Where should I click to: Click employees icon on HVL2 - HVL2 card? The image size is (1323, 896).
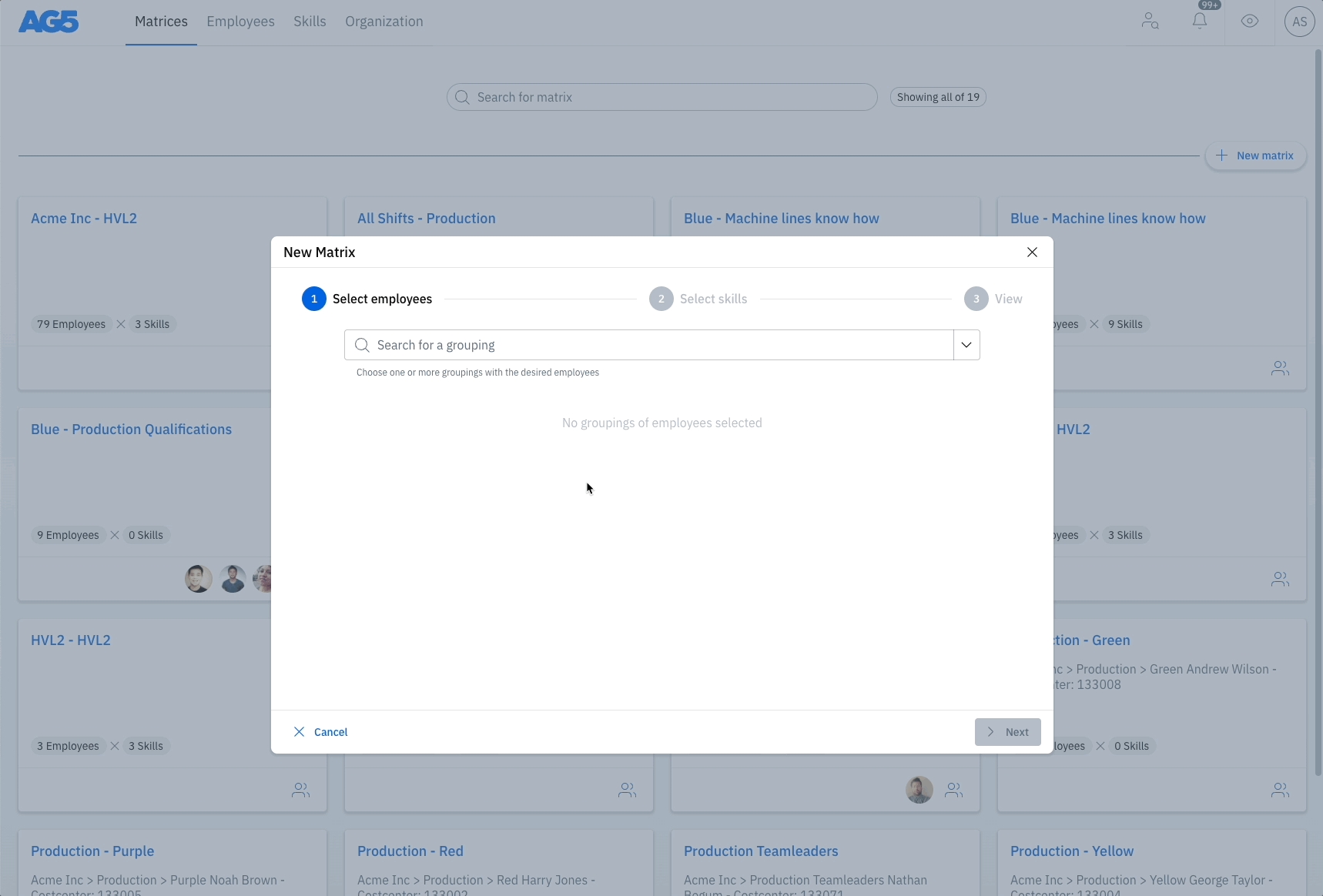(x=300, y=790)
